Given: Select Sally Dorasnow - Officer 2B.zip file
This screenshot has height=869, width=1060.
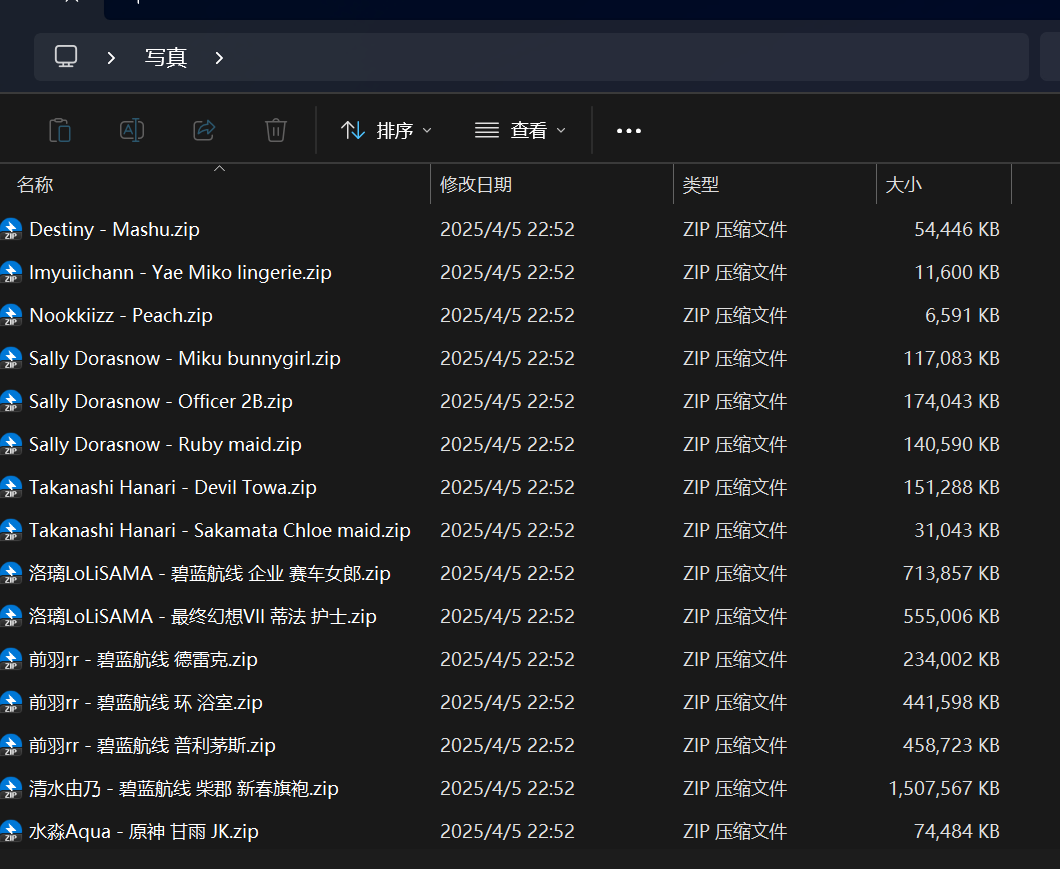Looking at the screenshot, I should click(x=161, y=402).
